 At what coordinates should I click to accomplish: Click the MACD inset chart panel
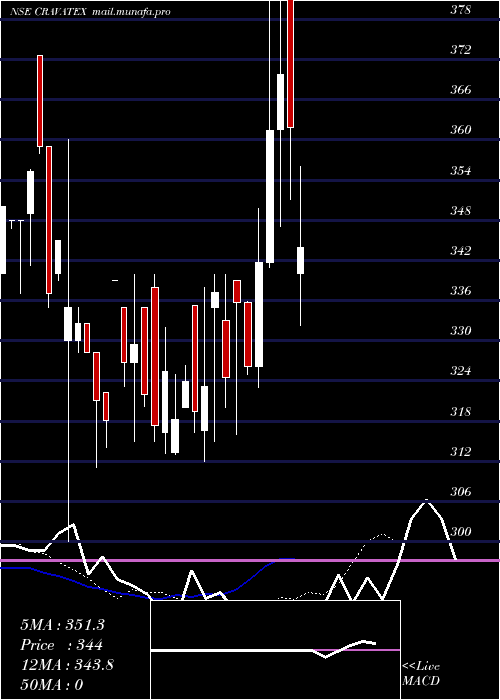[x=275, y=650]
